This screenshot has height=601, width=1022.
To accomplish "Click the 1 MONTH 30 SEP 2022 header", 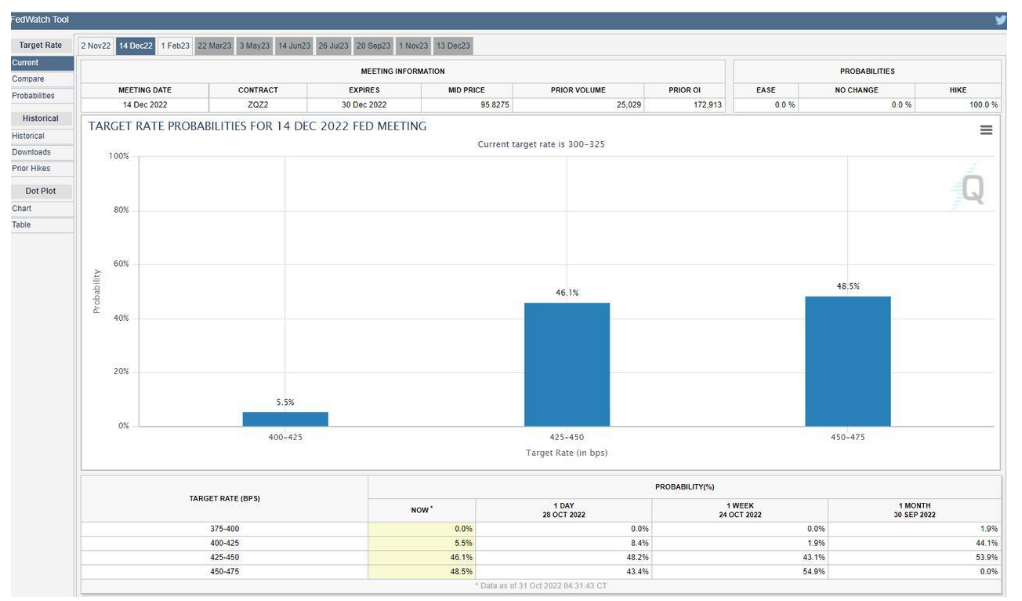I will 914,510.
